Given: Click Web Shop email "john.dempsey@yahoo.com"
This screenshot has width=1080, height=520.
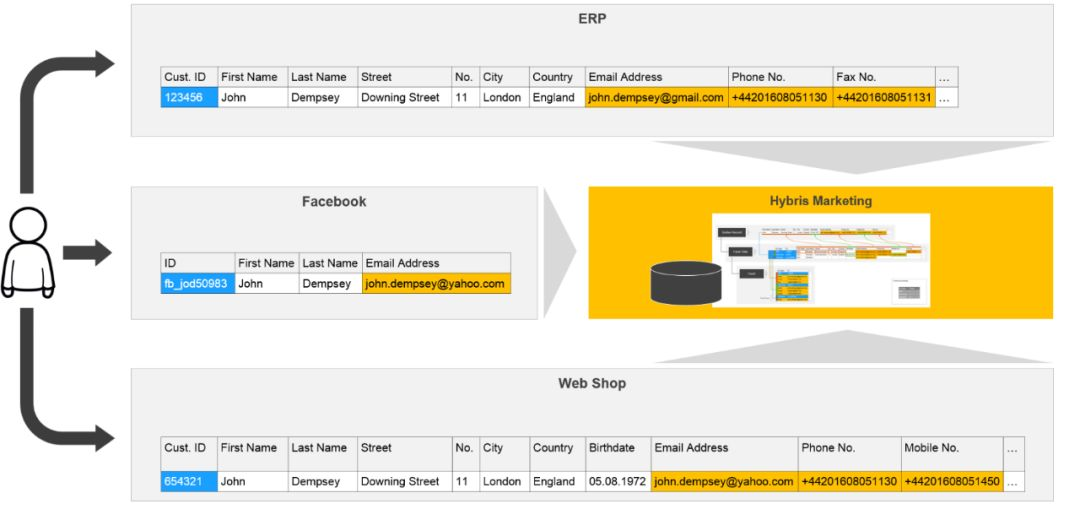Looking at the screenshot, I should pyautogui.click(x=725, y=481).
